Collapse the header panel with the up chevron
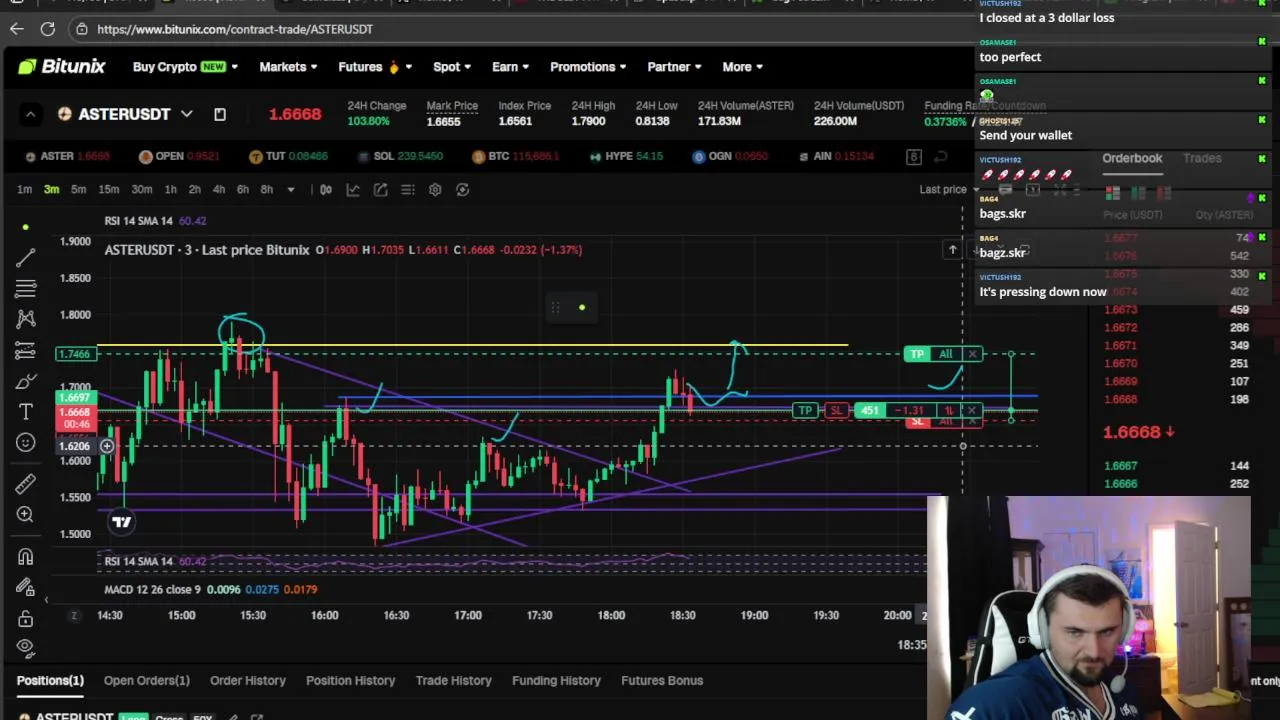This screenshot has height=720, width=1280. coord(30,114)
